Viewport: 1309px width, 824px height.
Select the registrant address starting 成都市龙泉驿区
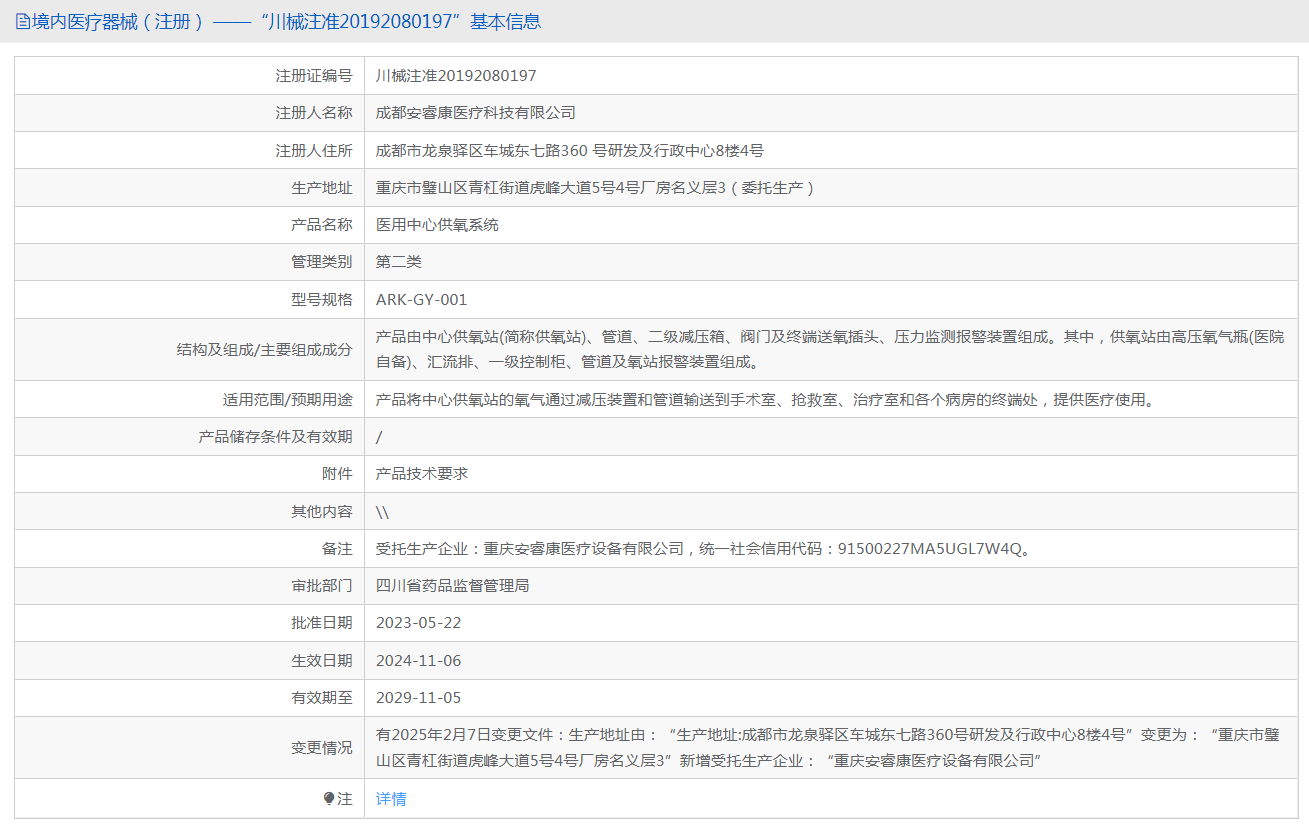[570, 151]
